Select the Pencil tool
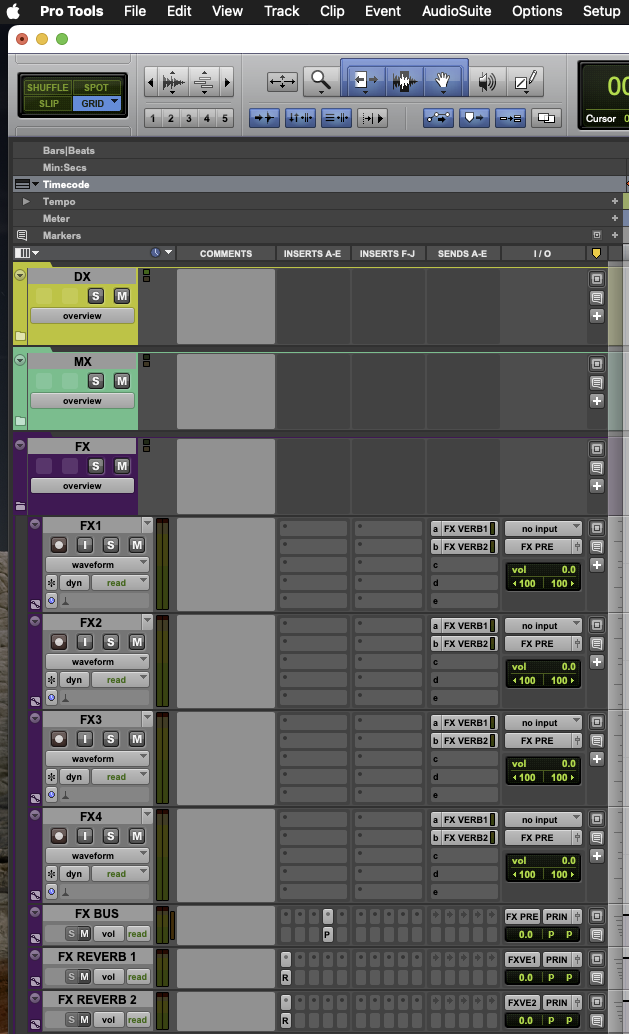Screen dimensions: 629x1034 coord(525,82)
